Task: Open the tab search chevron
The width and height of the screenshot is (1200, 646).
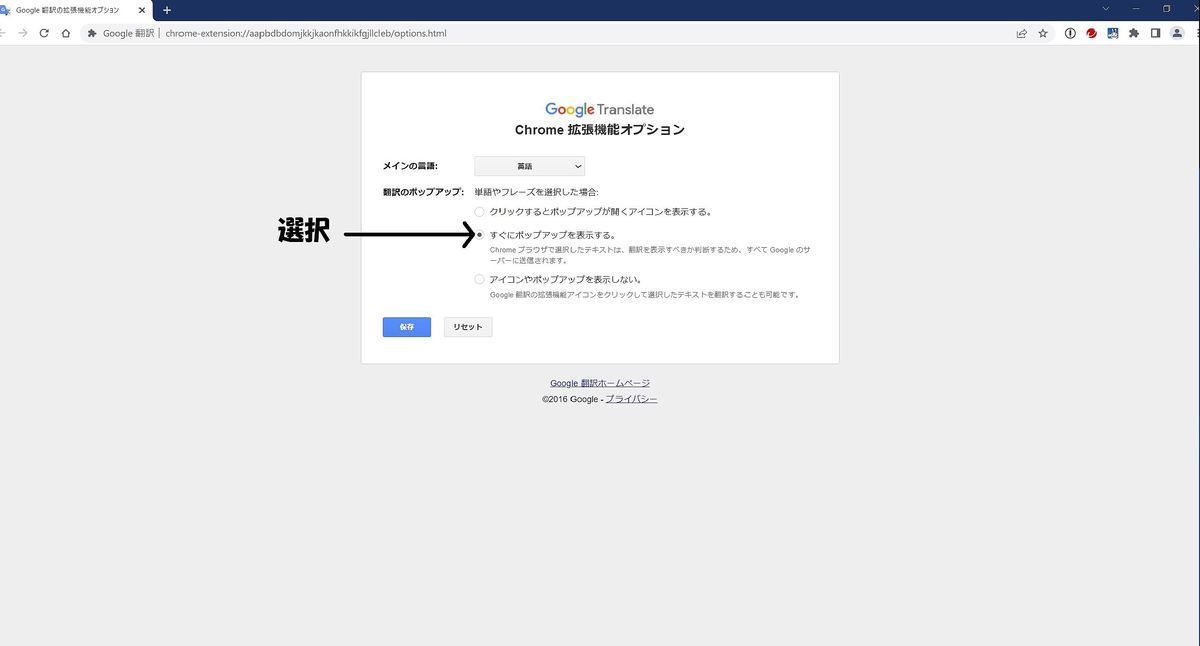Action: tap(1105, 9)
